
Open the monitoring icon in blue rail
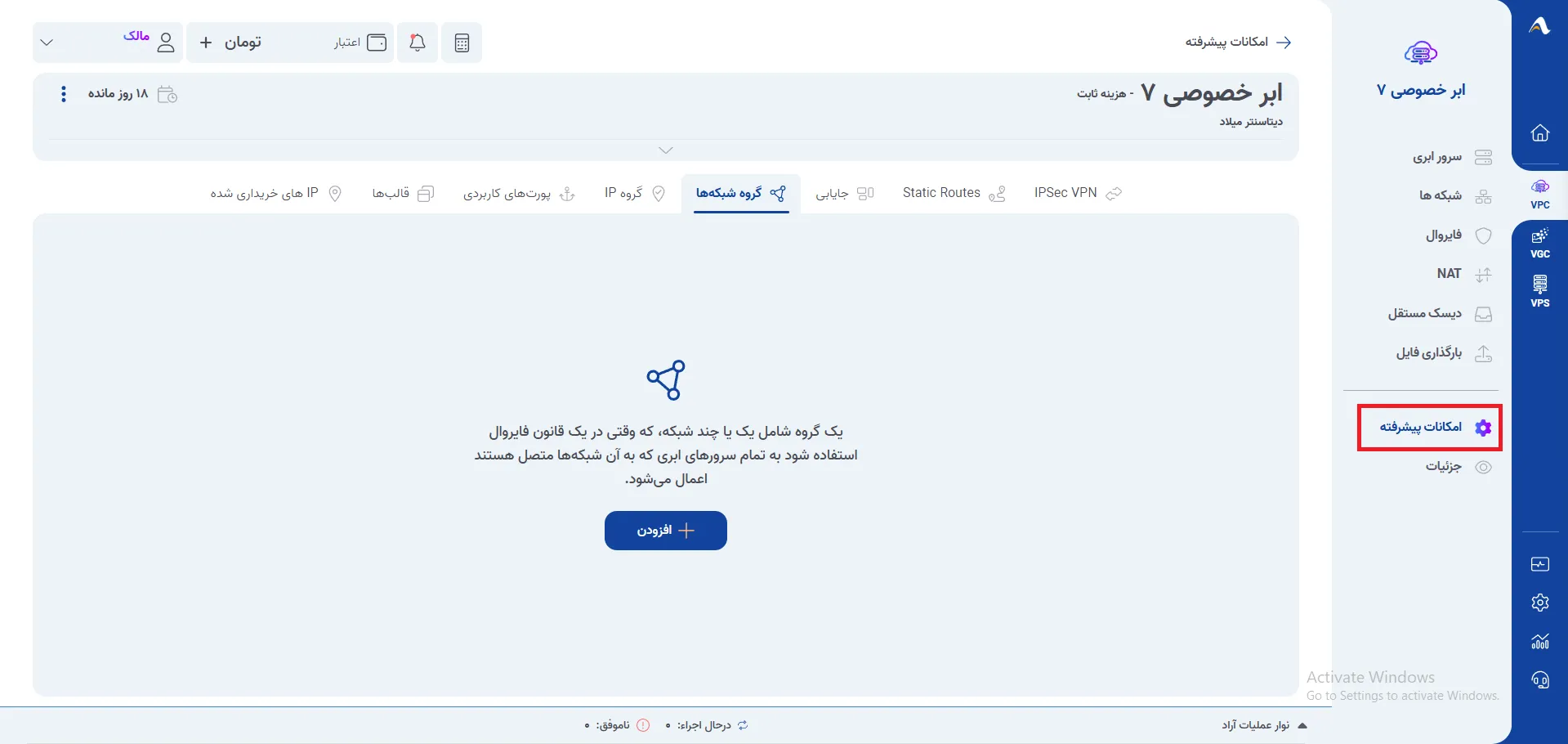coord(1539,564)
